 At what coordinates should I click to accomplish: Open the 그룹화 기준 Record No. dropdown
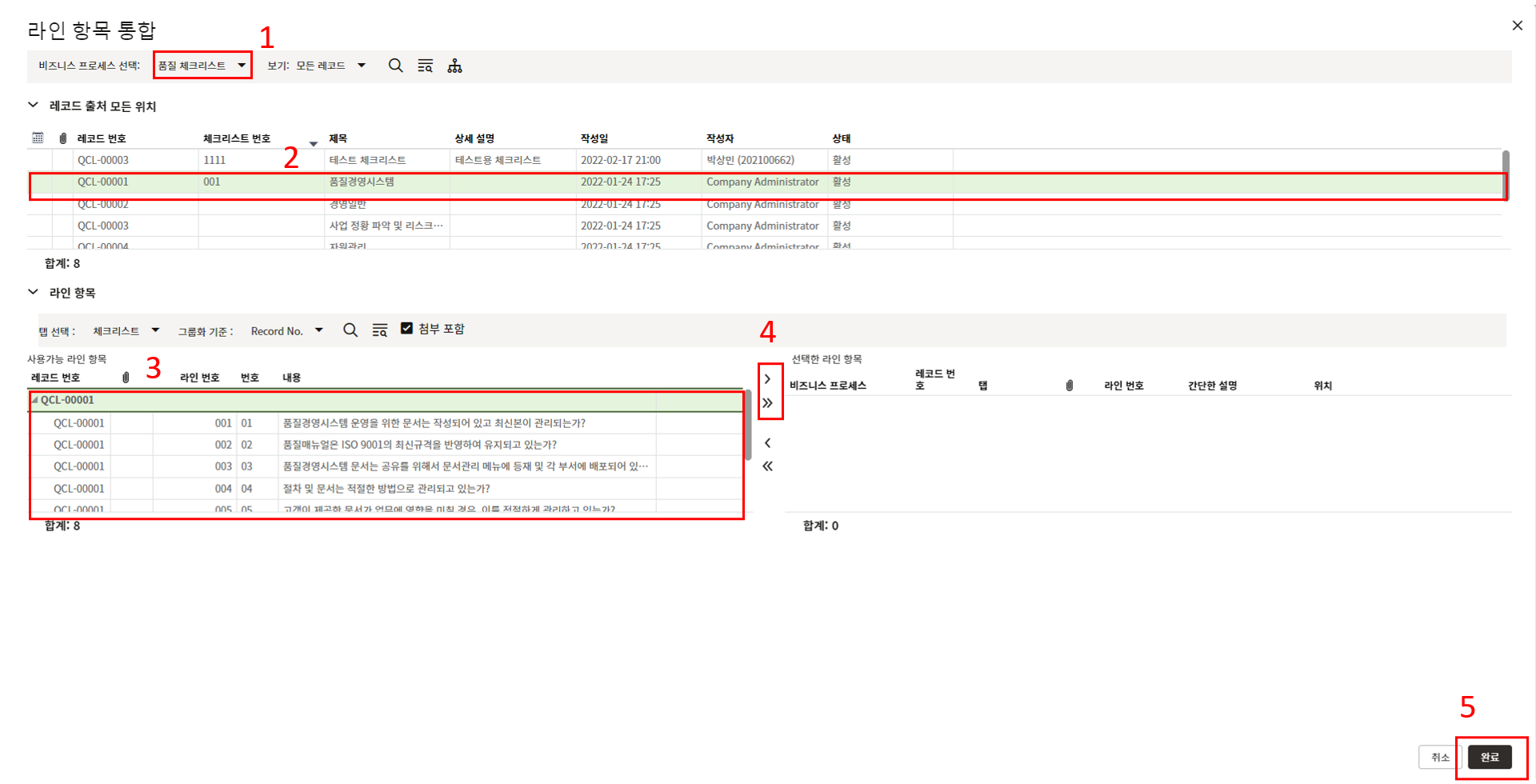(286, 331)
